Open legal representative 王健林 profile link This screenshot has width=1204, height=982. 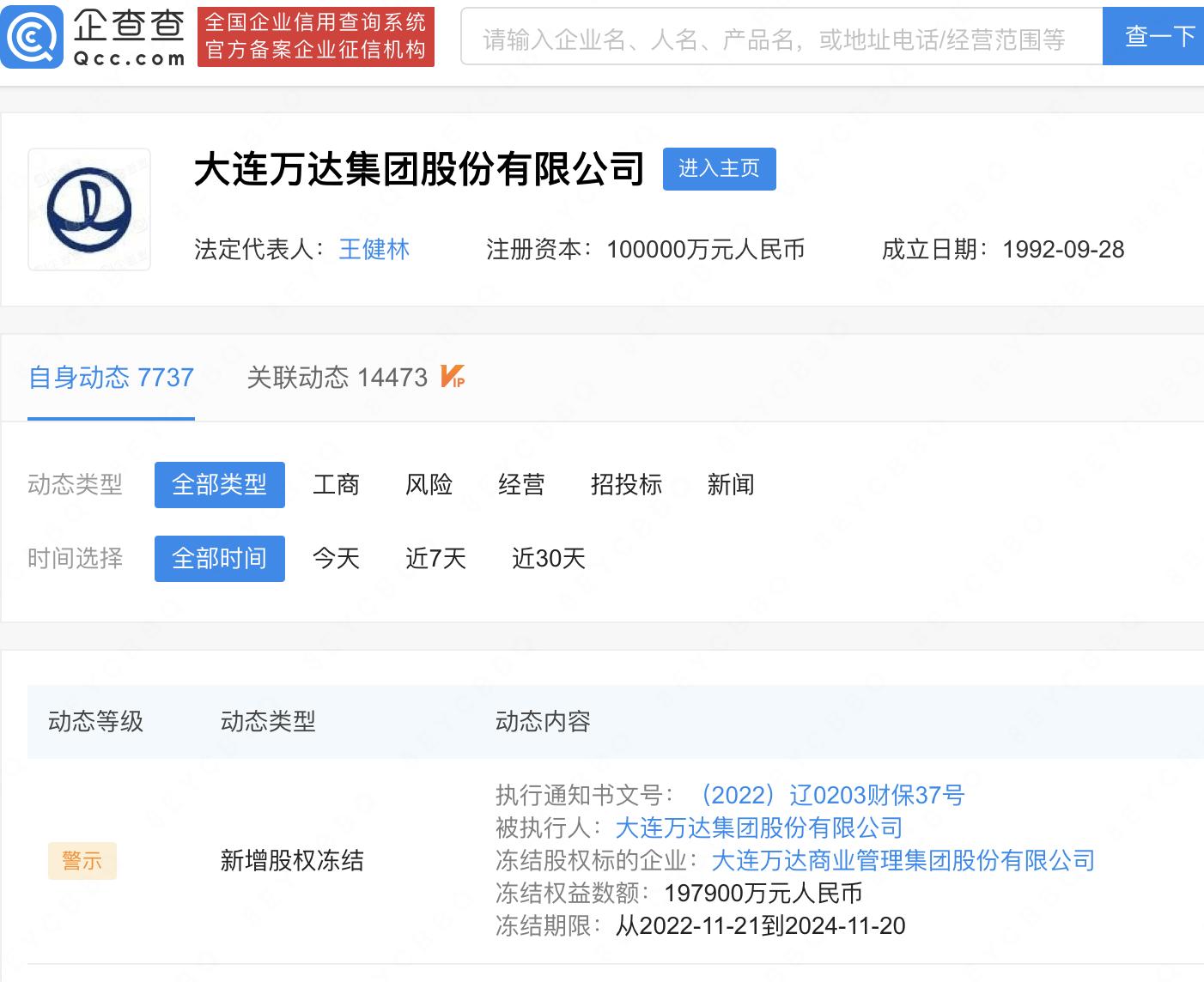pyautogui.click(x=374, y=250)
